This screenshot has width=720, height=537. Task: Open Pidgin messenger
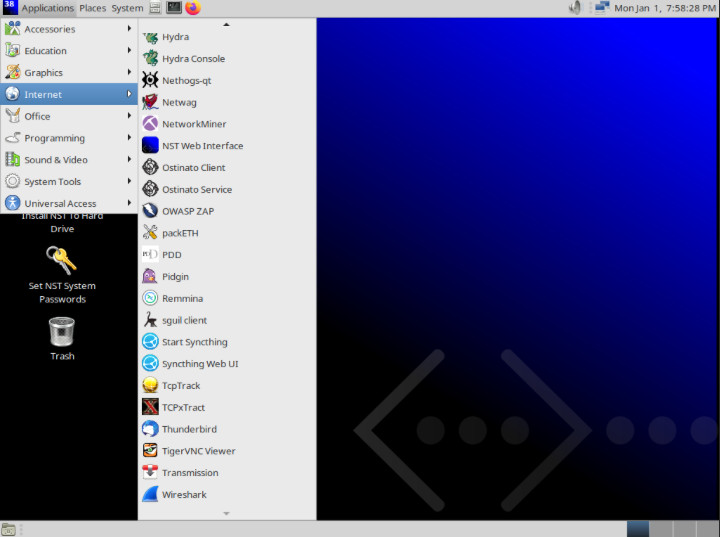pos(227,277)
